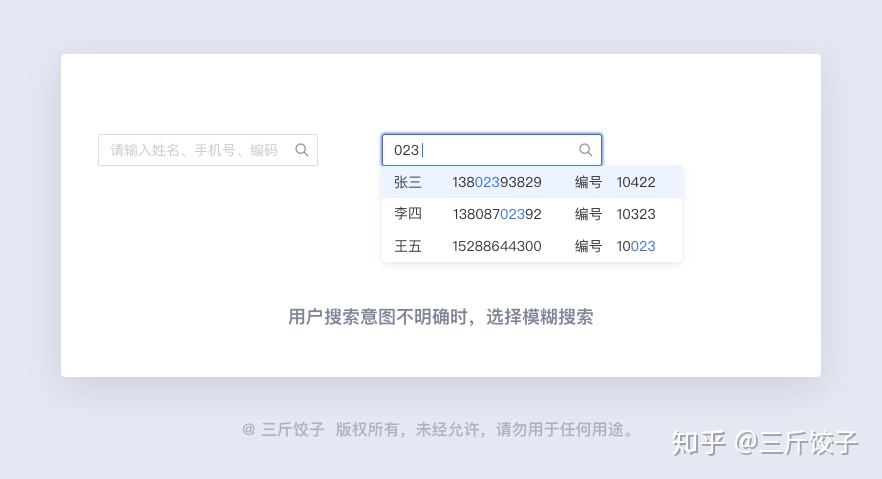The height and width of the screenshot is (479, 882).
Task: Click ID number 10323
Action: (636, 214)
